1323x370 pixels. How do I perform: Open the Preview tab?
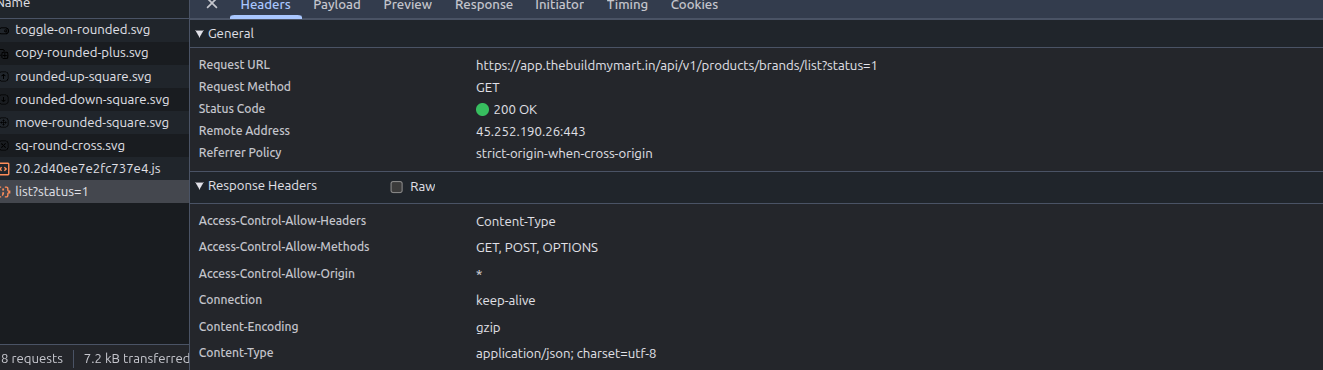click(x=408, y=6)
